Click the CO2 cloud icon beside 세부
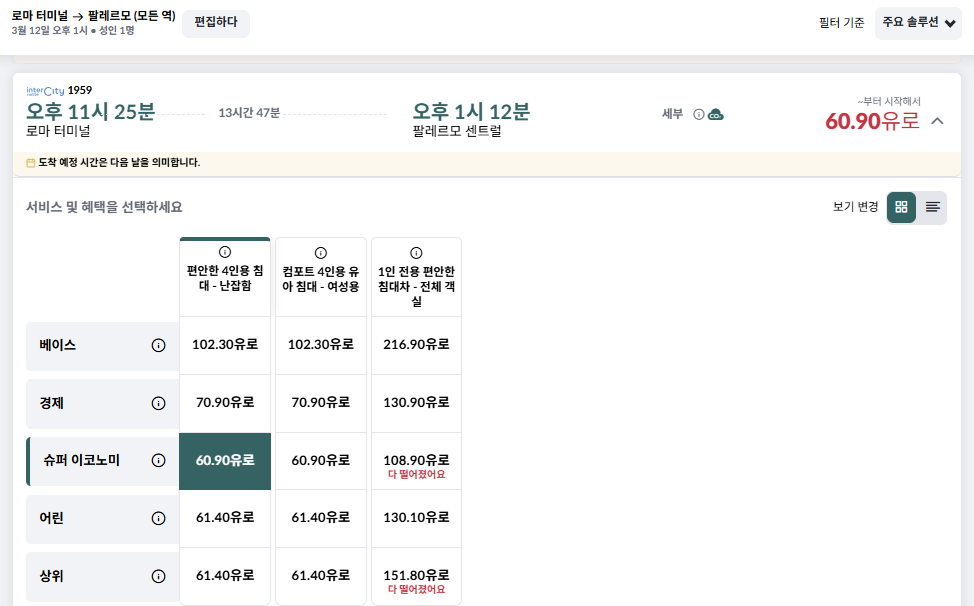 tap(716, 115)
